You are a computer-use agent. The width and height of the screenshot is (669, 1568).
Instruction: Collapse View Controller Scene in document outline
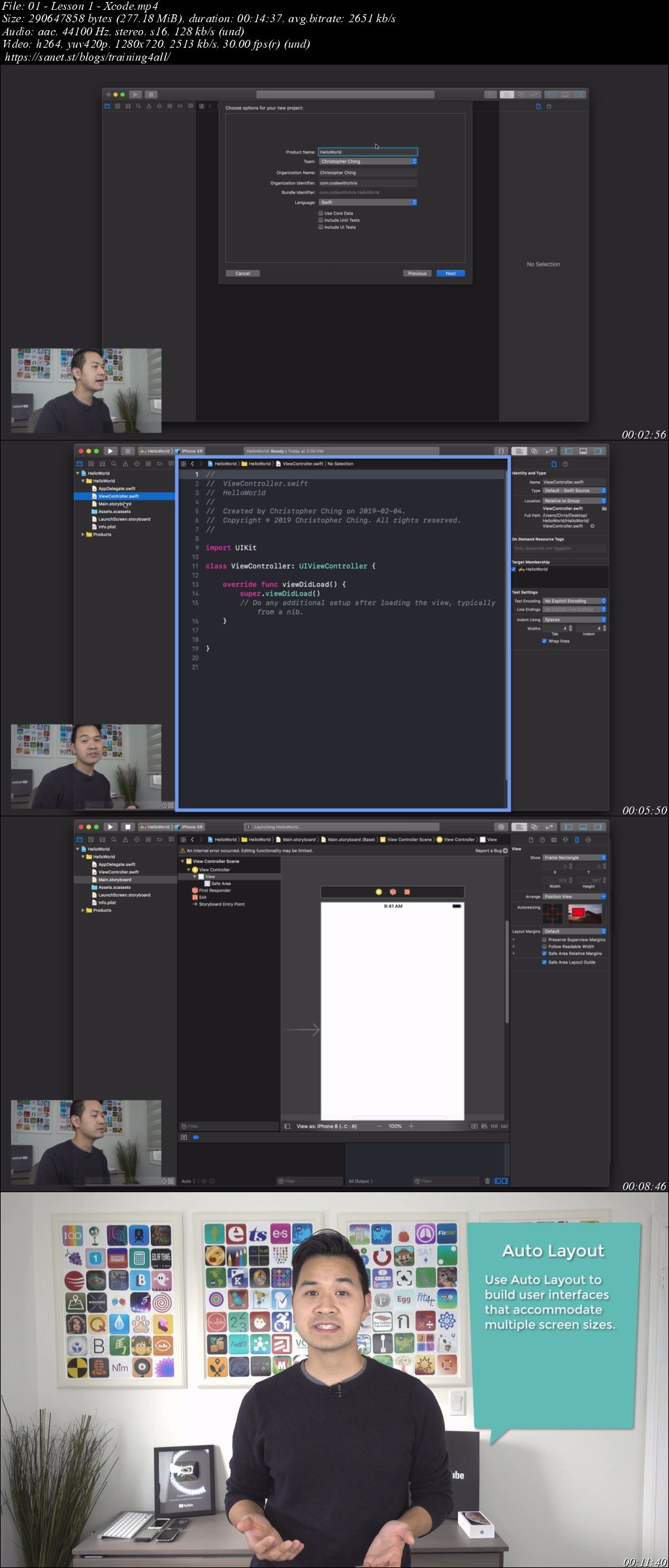182,861
